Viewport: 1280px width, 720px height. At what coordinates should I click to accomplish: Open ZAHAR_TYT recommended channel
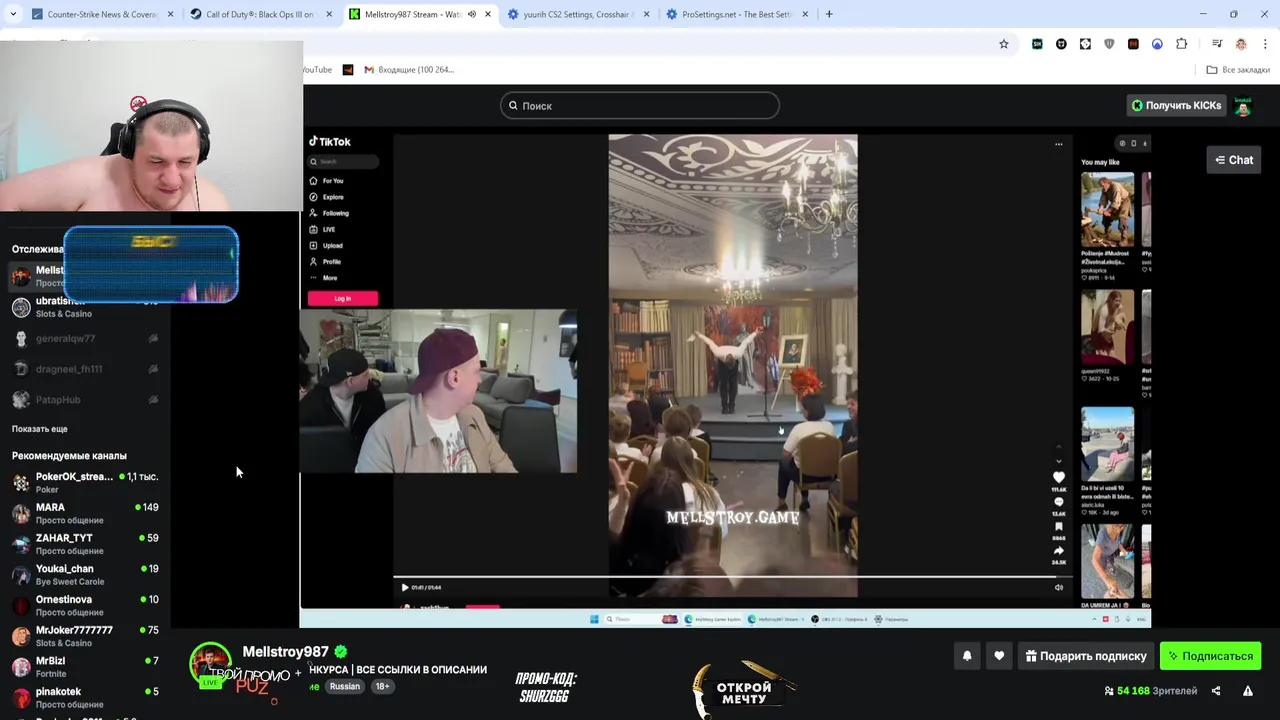85,544
